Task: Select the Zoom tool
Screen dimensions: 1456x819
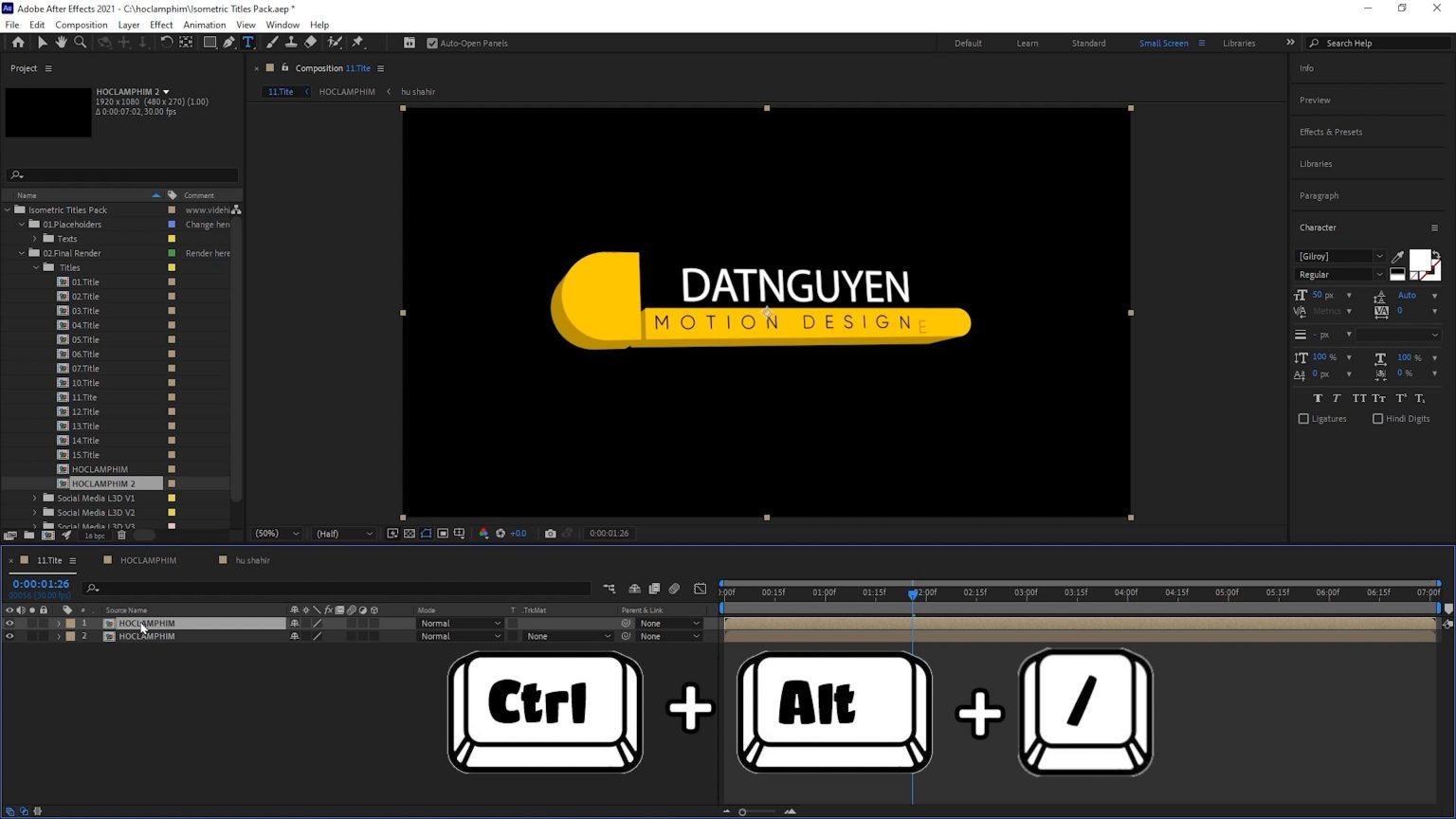Action: 81,42
